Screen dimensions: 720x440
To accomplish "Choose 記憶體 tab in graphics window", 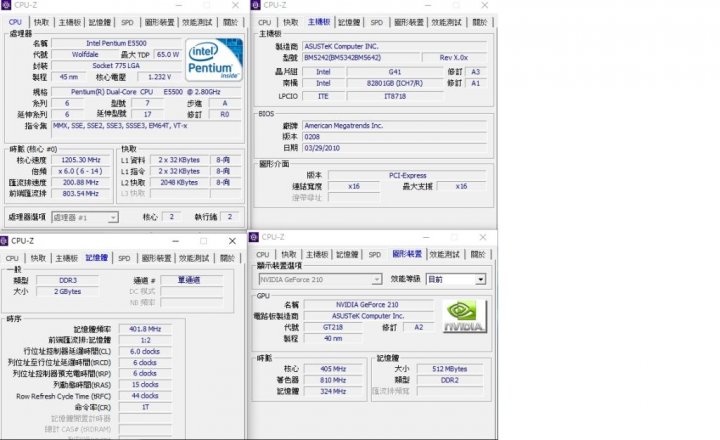I will (347, 254).
